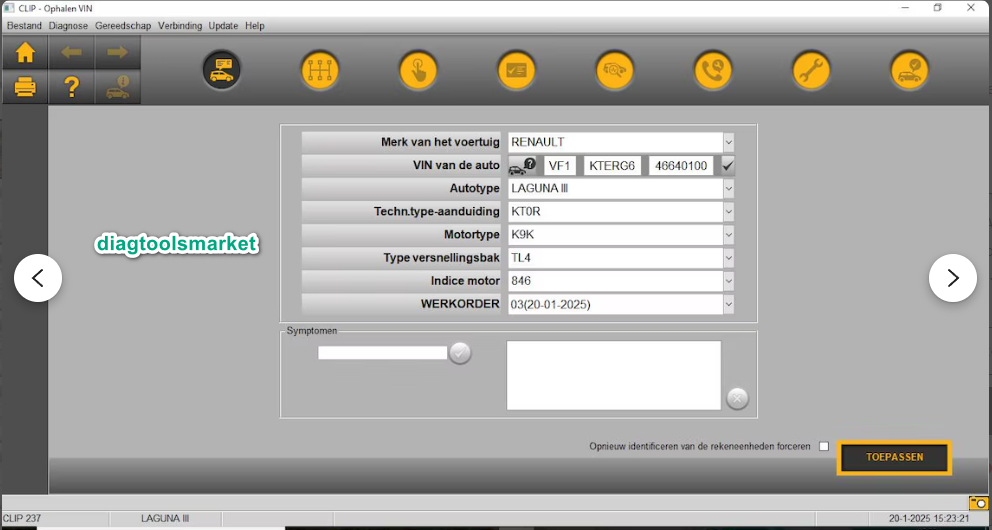Screen dimensions: 992x530
Task: Confirm VIN with the checkmark button
Action: click(x=728, y=166)
